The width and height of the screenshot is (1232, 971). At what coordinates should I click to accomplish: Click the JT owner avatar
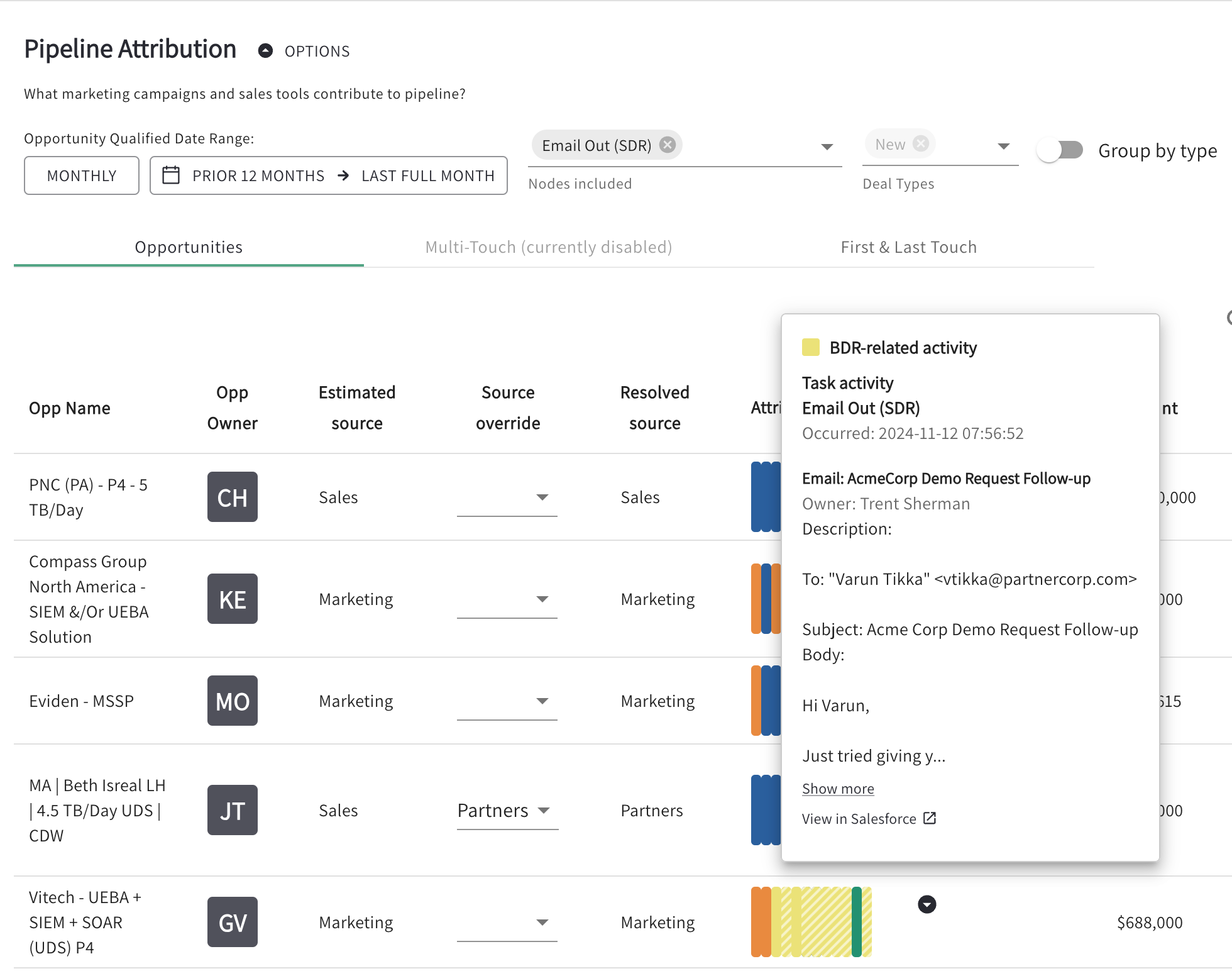(x=233, y=810)
